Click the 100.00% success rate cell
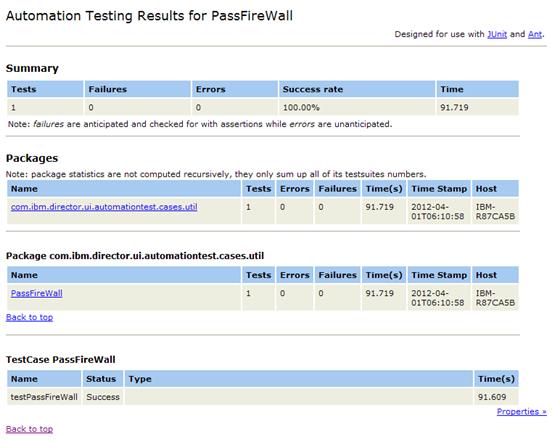 point(357,107)
